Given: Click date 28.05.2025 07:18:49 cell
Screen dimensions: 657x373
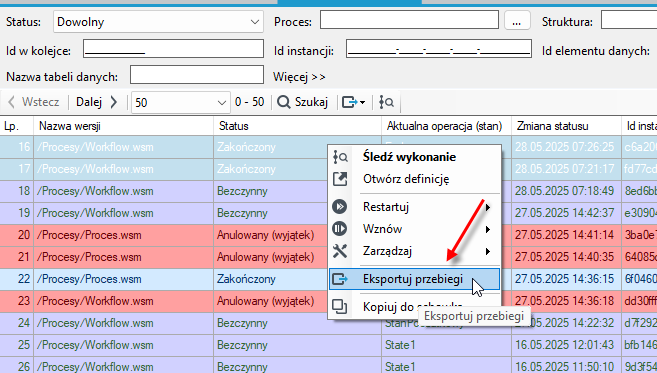Looking at the screenshot, I should [x=564, y=191].
